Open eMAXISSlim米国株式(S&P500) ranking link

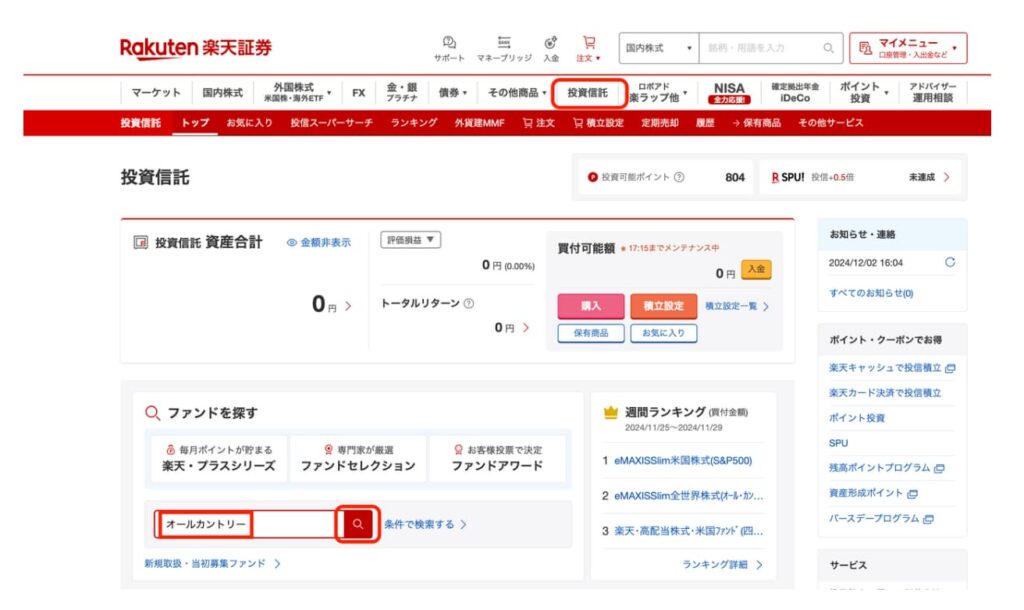tap(683, 460)
